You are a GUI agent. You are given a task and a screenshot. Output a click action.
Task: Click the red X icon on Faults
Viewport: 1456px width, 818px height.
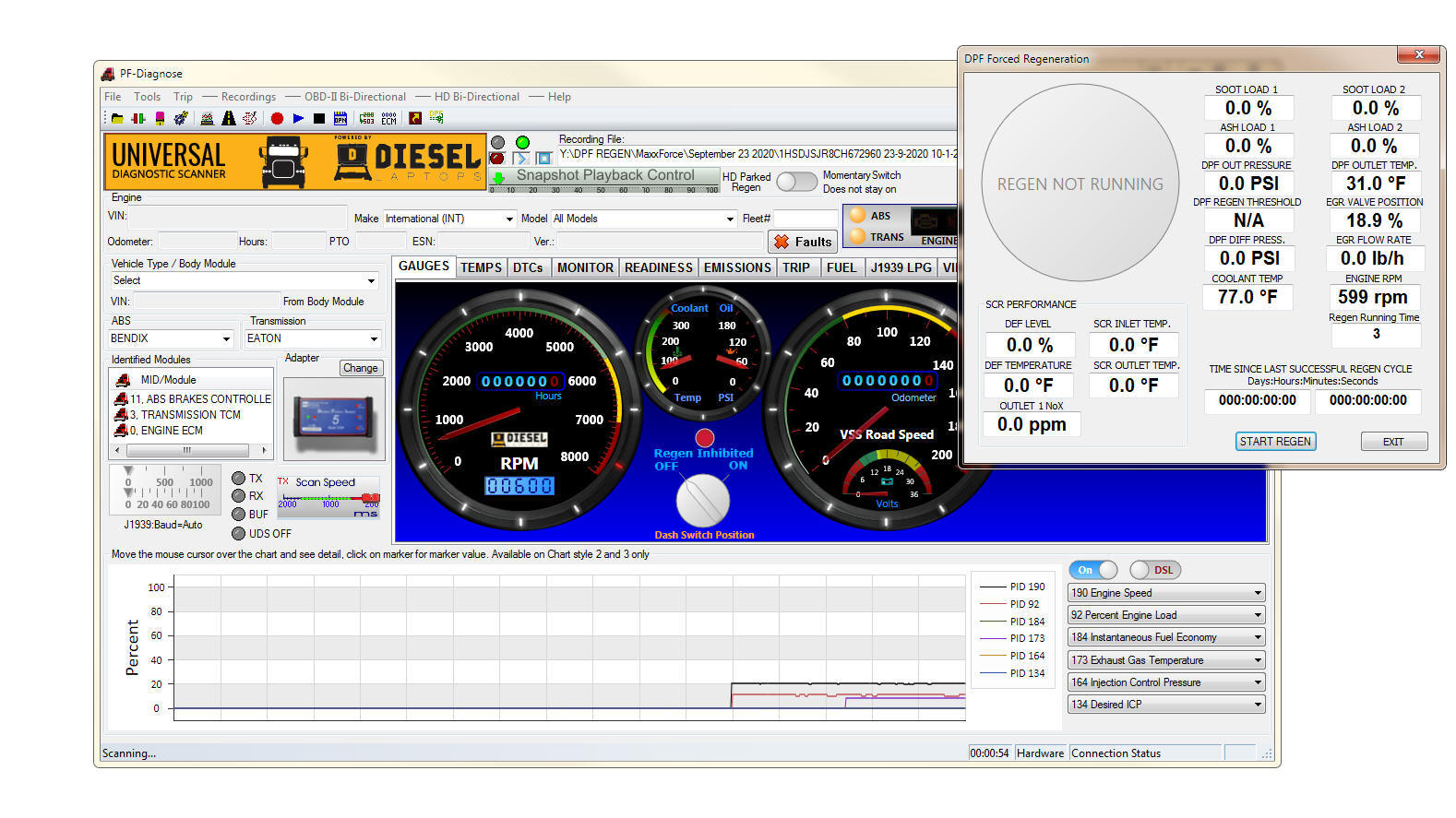pos(782,242)
